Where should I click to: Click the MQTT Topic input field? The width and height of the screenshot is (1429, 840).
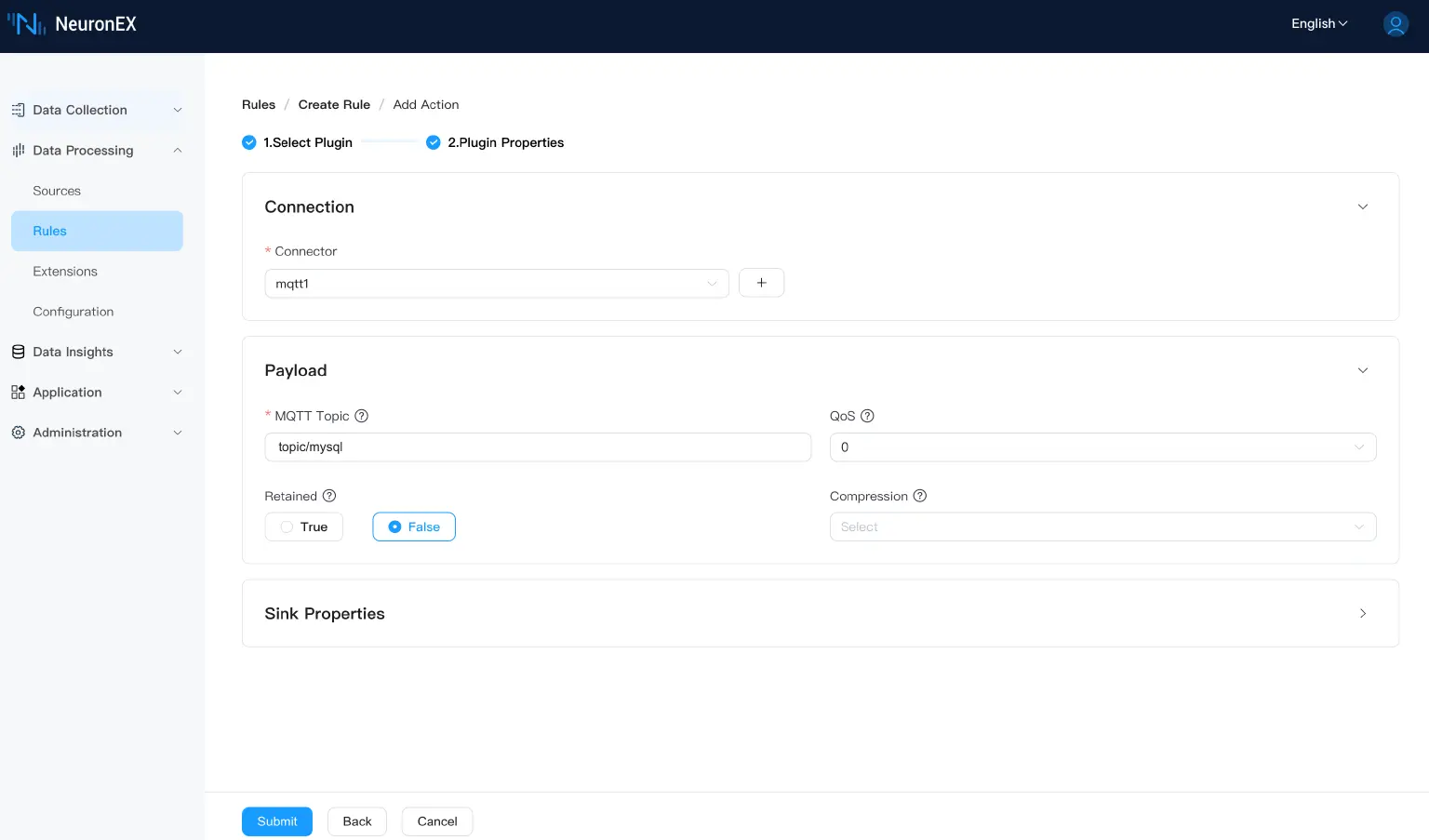[x=538, y=447]
